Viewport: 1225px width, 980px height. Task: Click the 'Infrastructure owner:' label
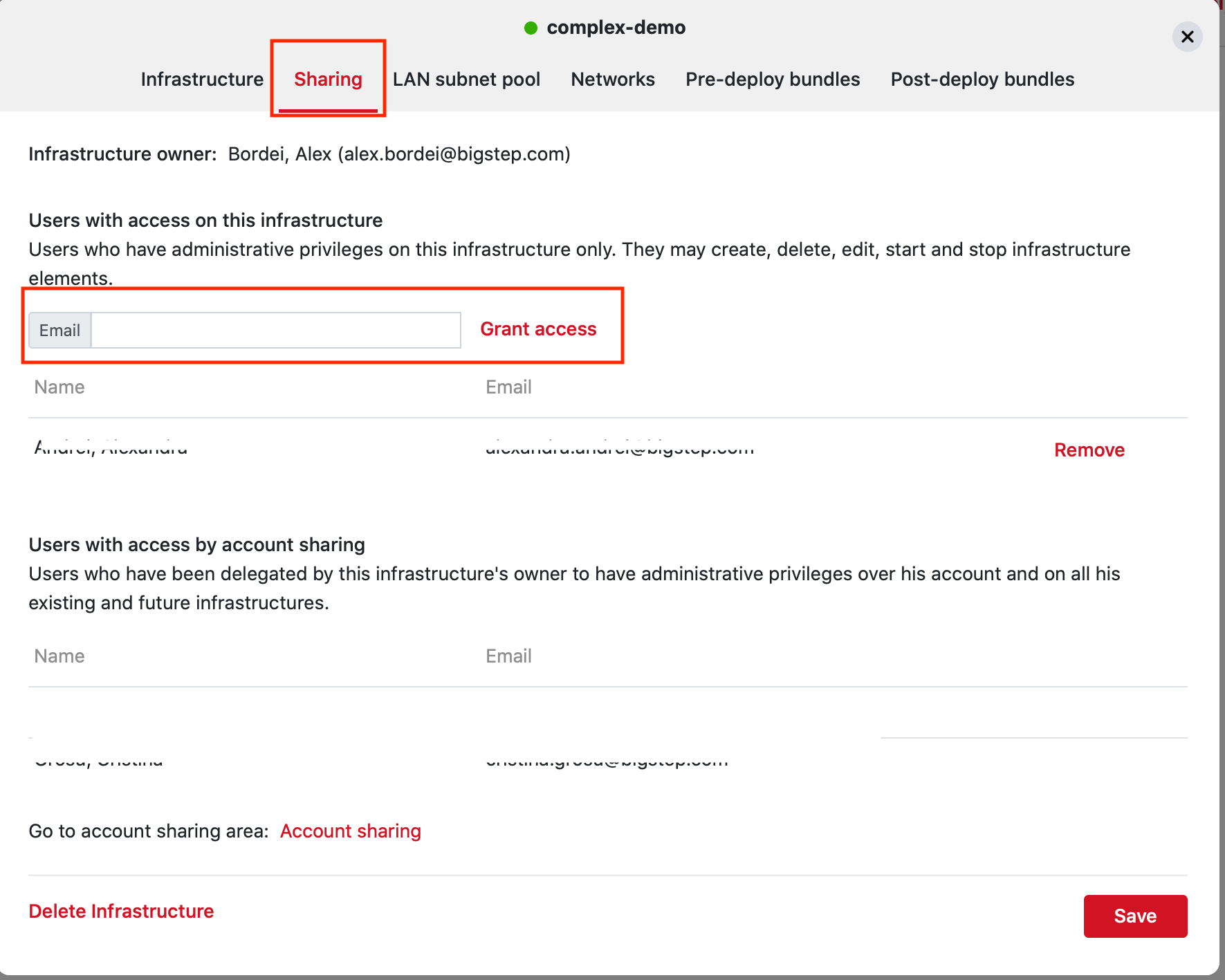[122, 154]
